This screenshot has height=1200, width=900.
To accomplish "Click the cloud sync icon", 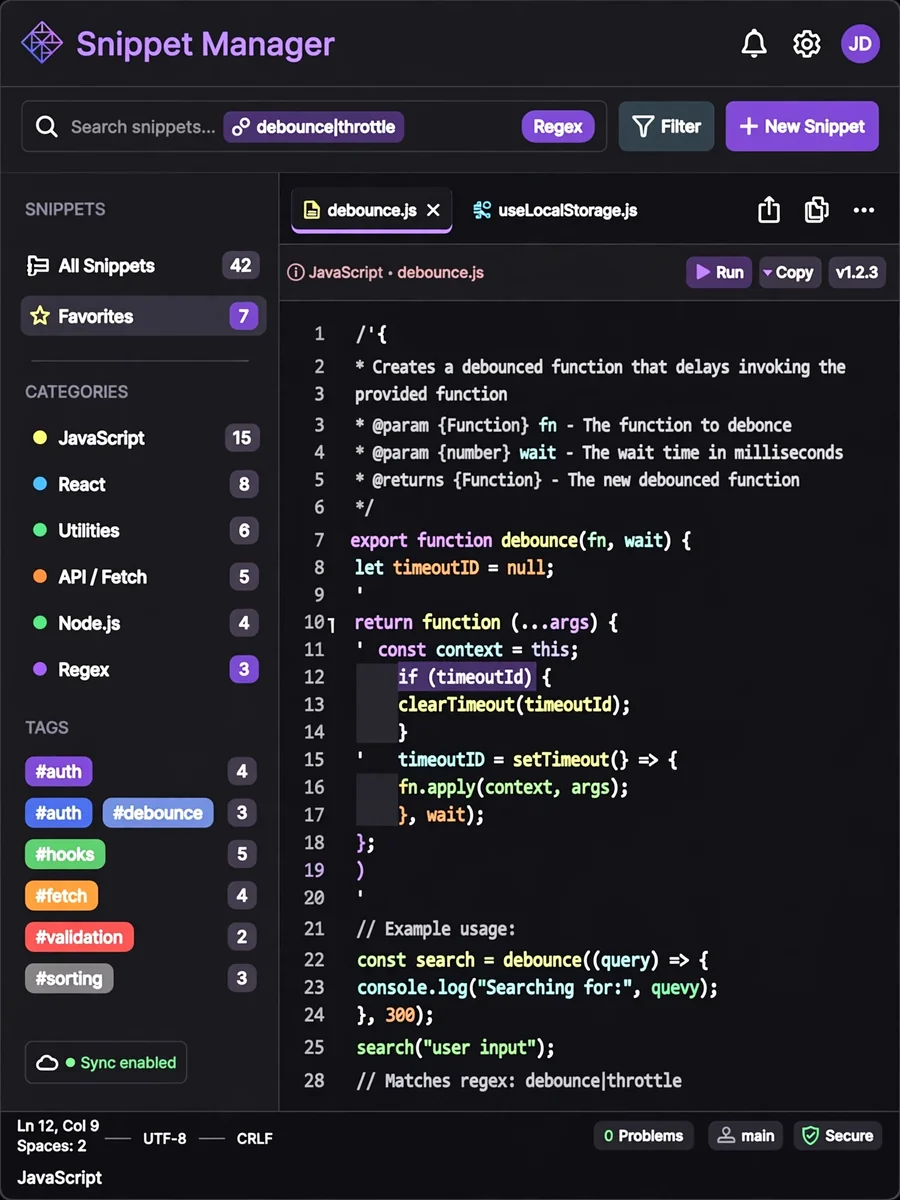I will pyautogui.click(x=47, y=1063).
